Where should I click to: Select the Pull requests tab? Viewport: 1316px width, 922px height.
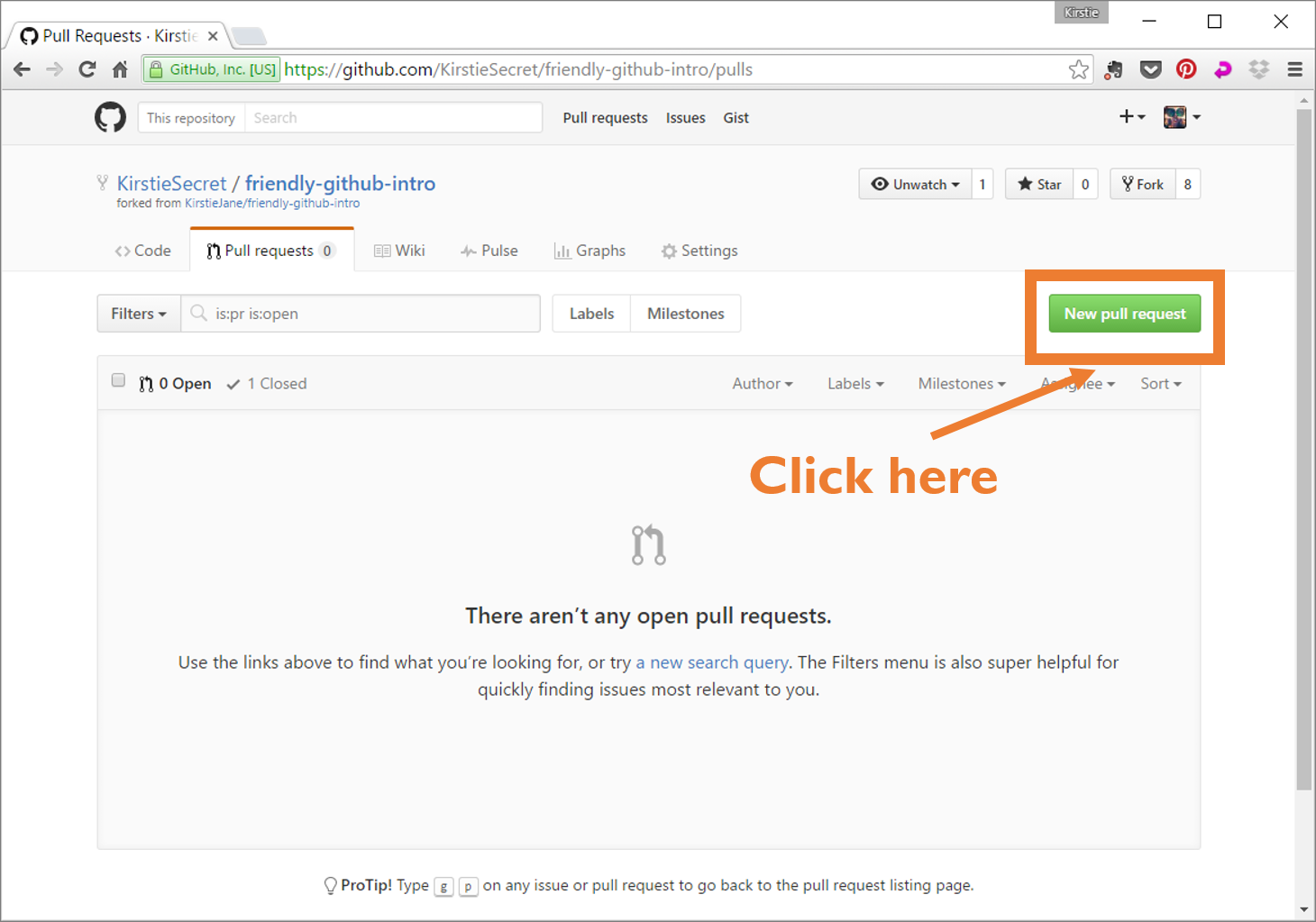[x=270, y=251]
